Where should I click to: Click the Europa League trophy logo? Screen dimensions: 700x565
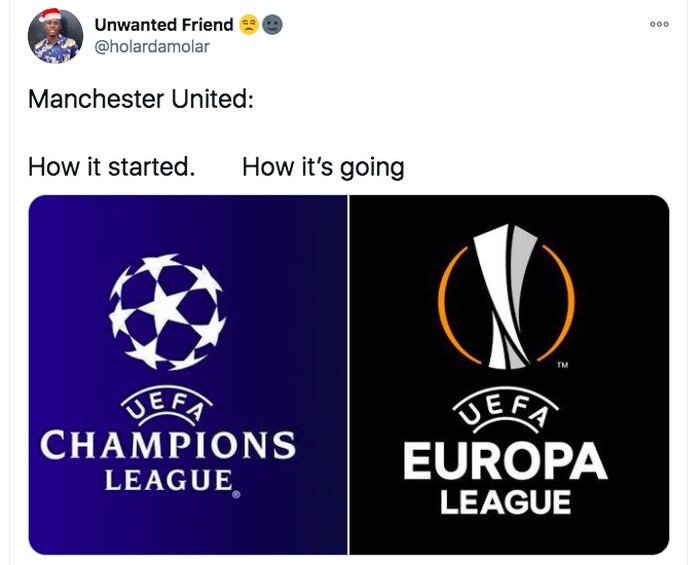pyautogui.click(x=507, y=296)
